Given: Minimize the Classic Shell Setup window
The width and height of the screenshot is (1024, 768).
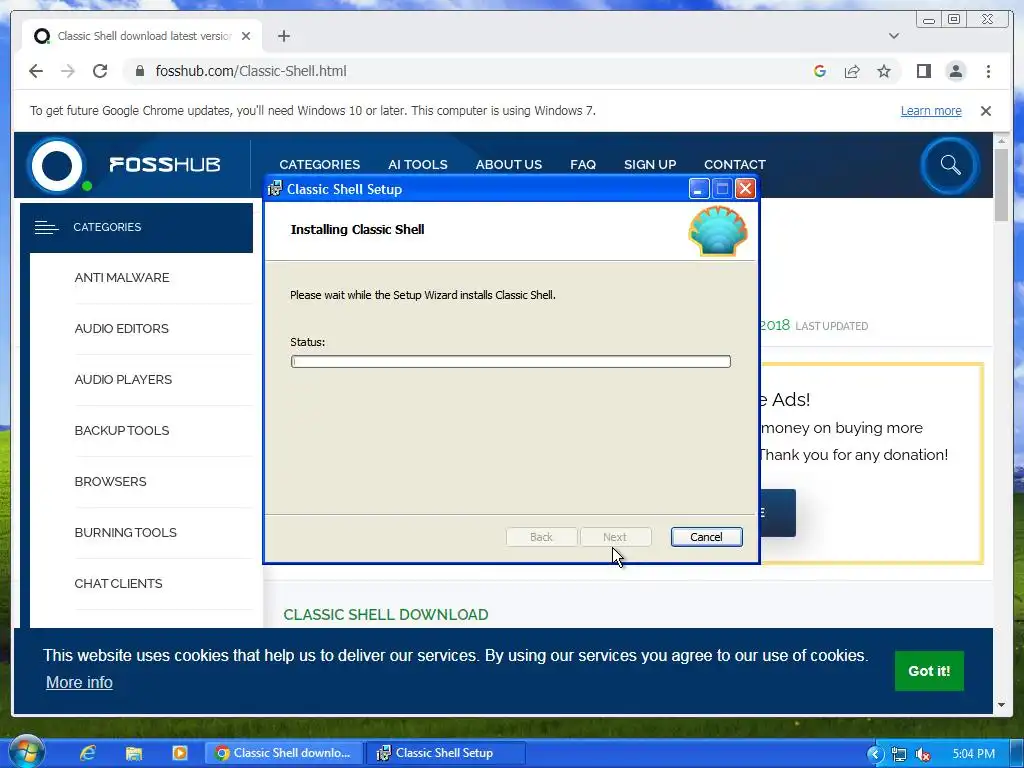Looking at the screenshot, I should click(699, 189).
